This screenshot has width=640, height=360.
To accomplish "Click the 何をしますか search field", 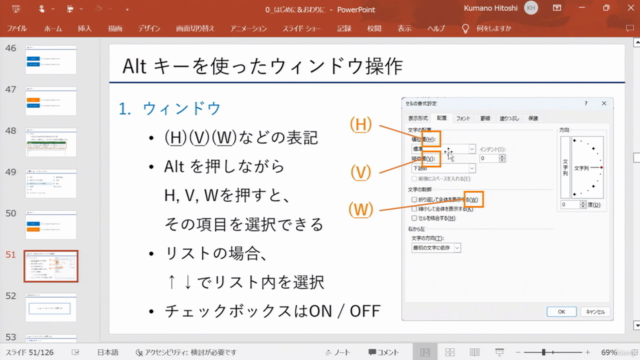I will pyautogui.click(x=493, y=28).
